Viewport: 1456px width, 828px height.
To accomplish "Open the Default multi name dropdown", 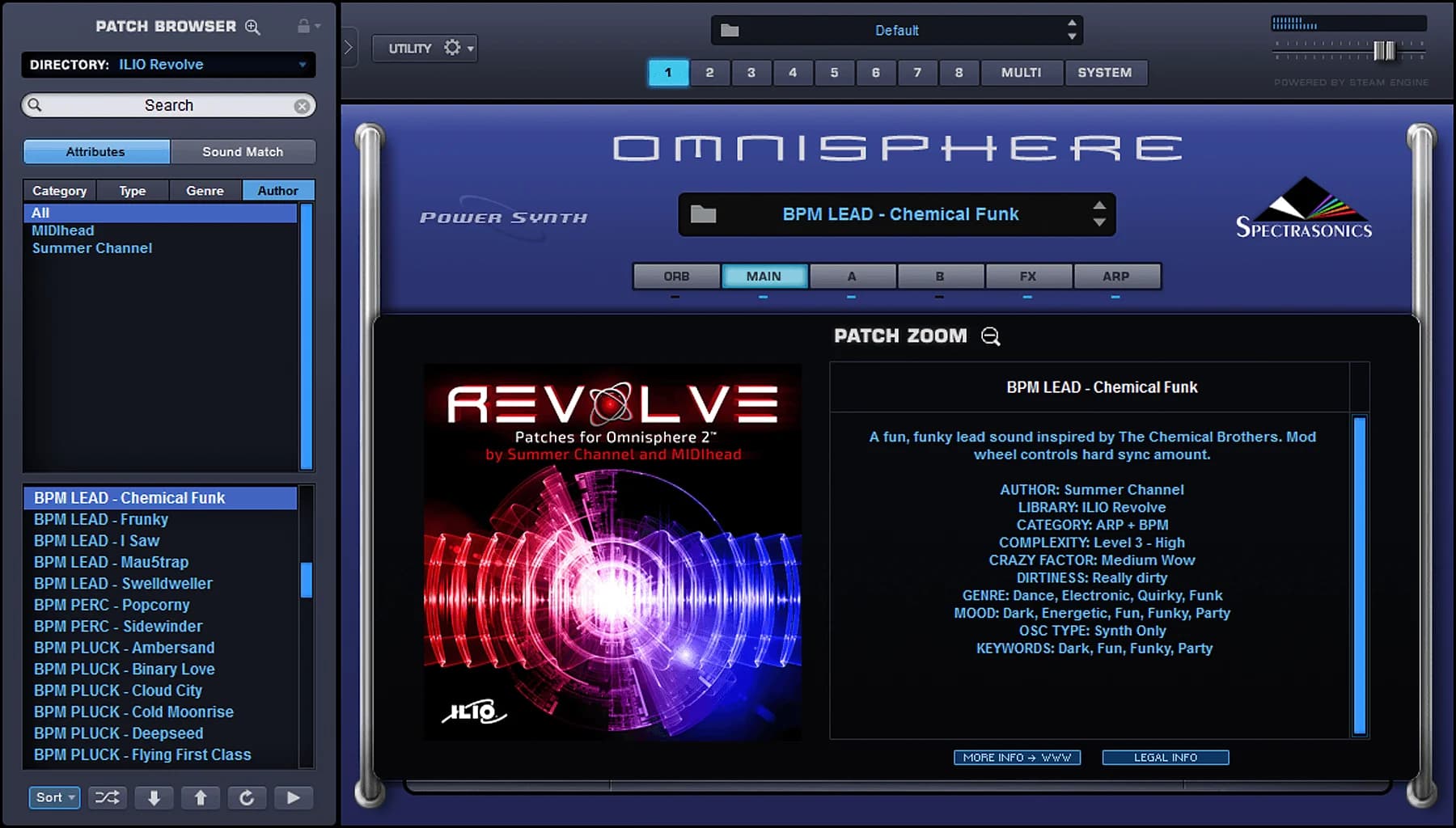I will pyautogui.click(x=897, y=30).
